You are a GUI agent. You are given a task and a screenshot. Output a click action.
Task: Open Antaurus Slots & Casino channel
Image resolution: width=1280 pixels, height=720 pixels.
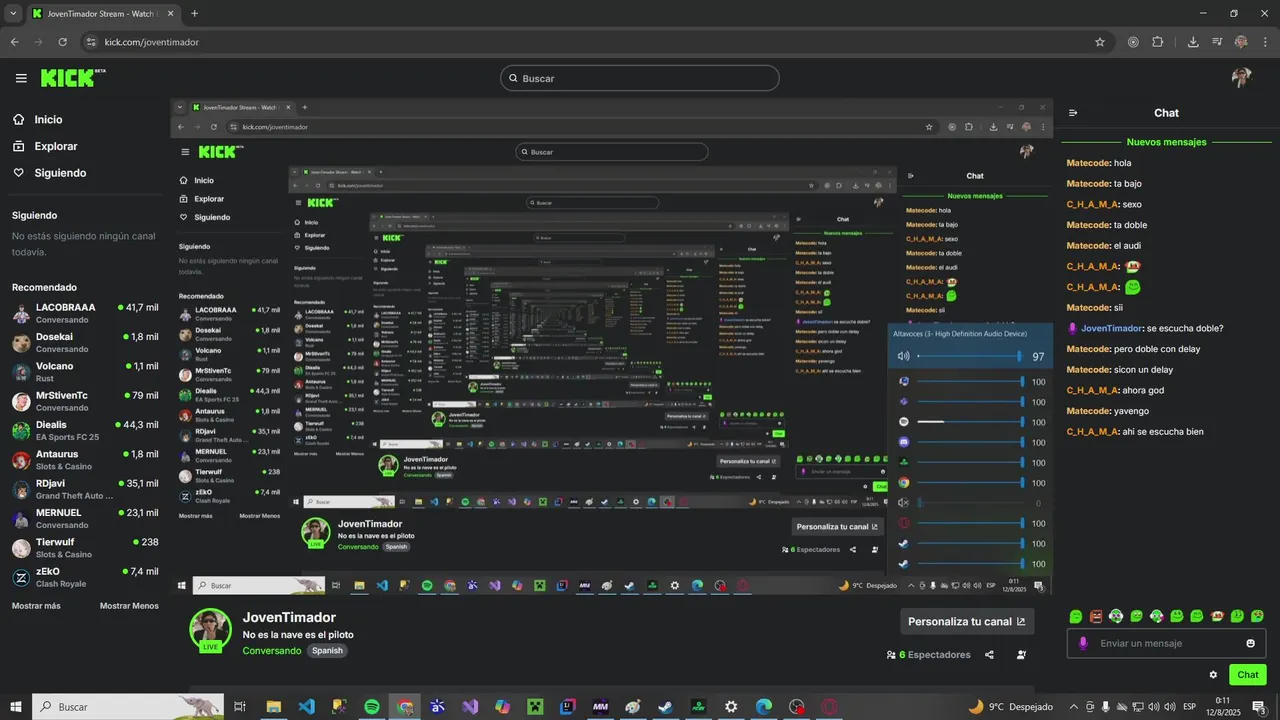pyautogui.click(x=85, y=460)
